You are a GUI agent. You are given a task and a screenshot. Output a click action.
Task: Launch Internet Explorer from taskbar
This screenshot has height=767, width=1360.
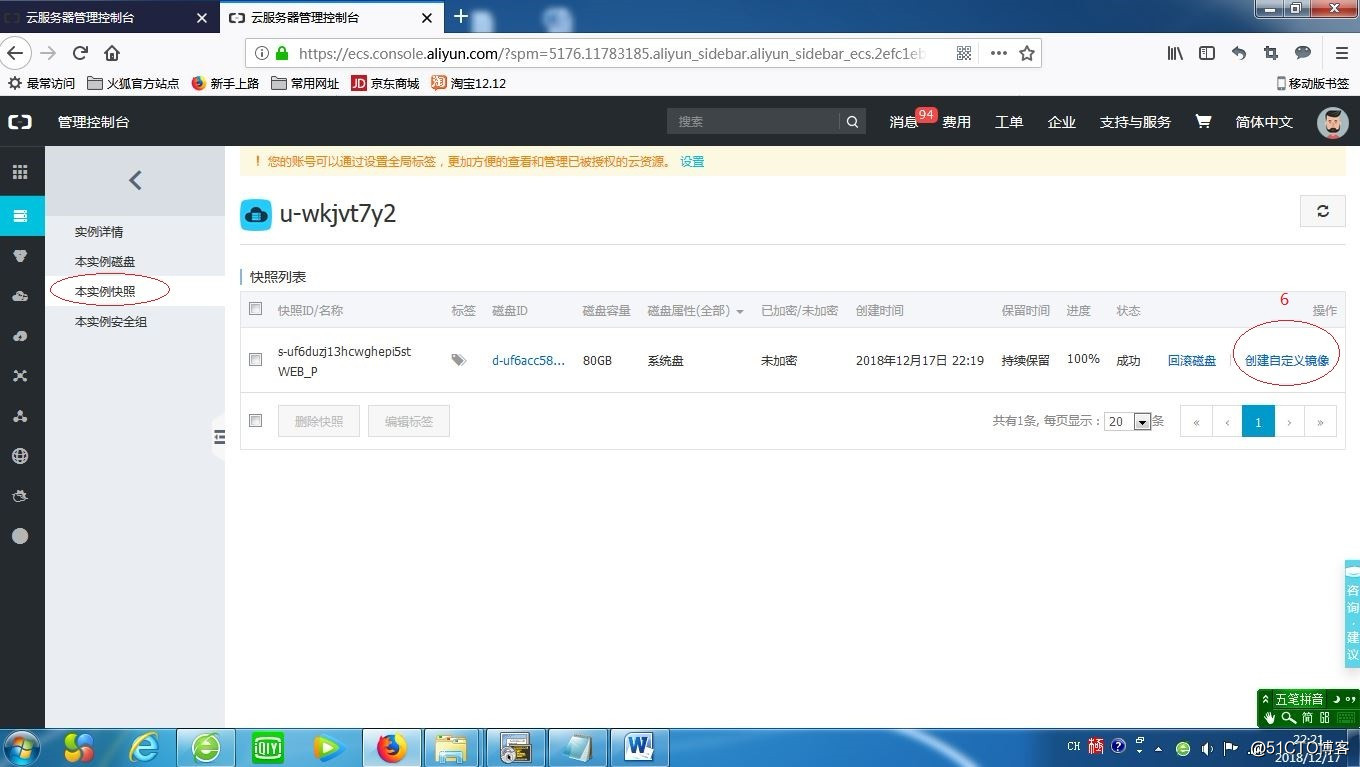pyautogui.click(x=145, y=748)
